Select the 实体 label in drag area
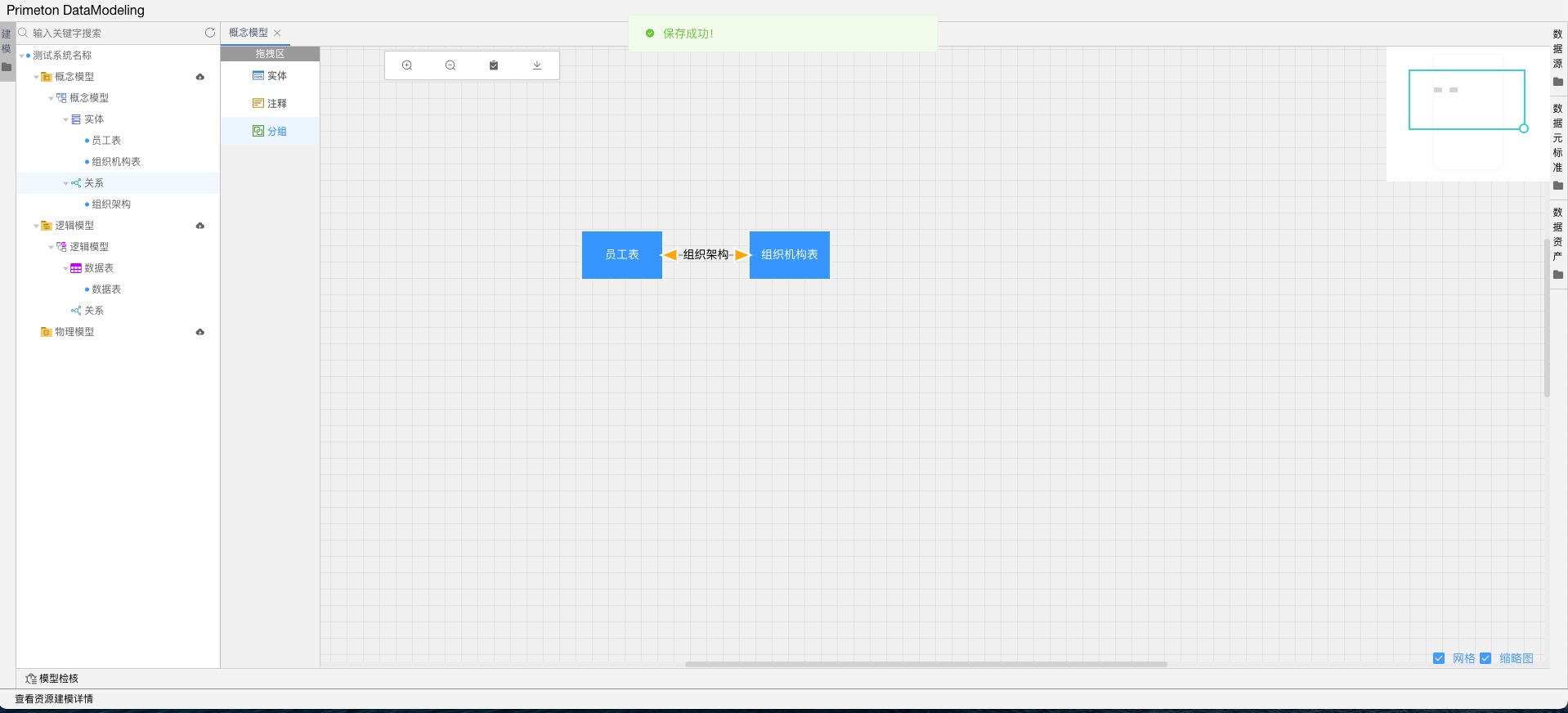Image resolution: width=1568 pixels, height=713 pixels. tap(277, 76)
